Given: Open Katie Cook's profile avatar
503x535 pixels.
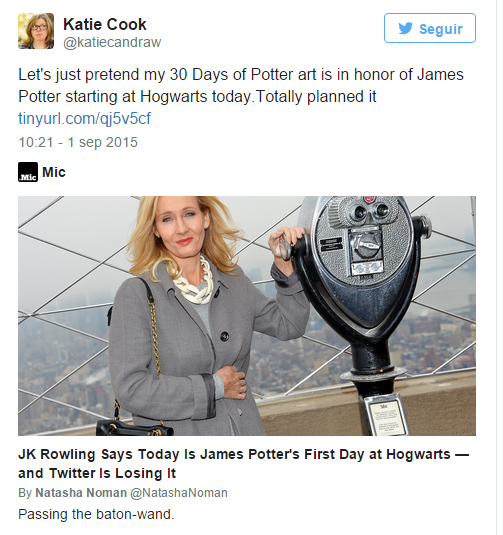Looking at the screenshot, I should [x=36, y=31].
